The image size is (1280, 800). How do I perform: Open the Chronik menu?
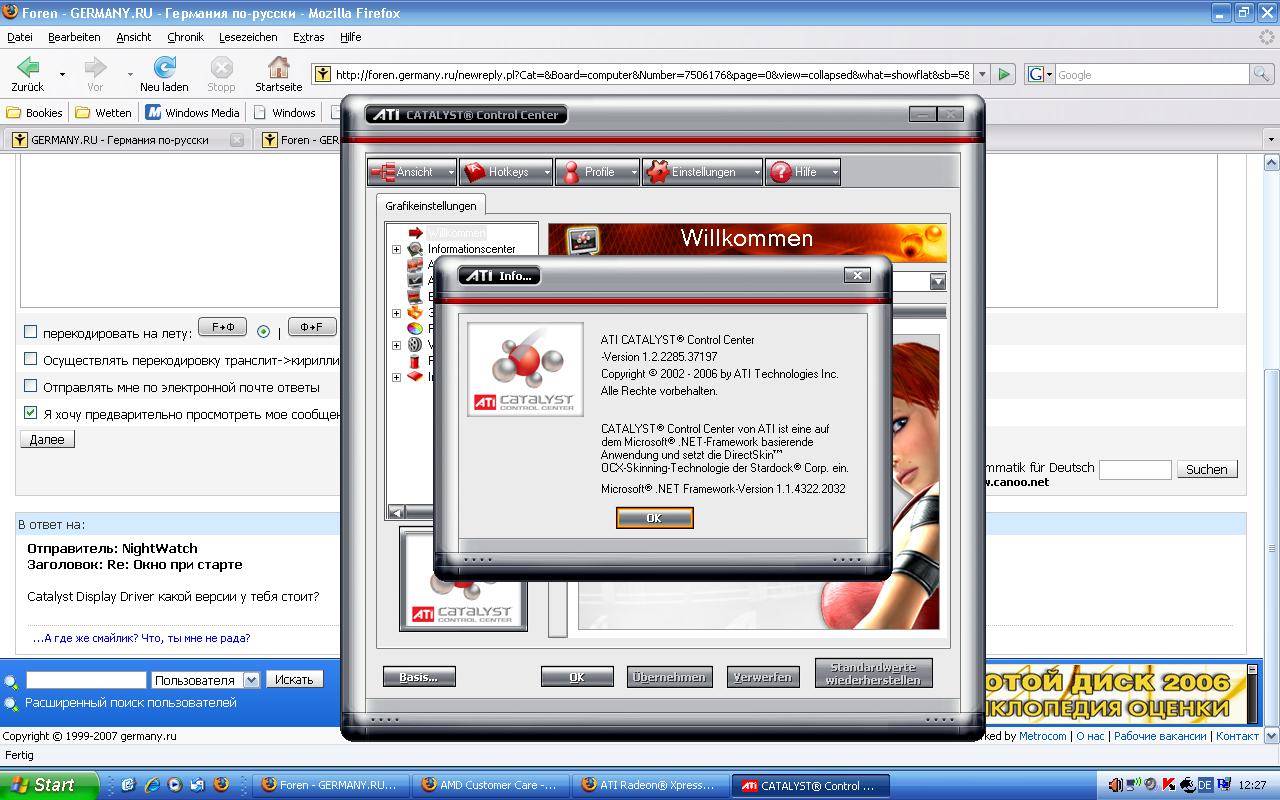tap(185, 37)
